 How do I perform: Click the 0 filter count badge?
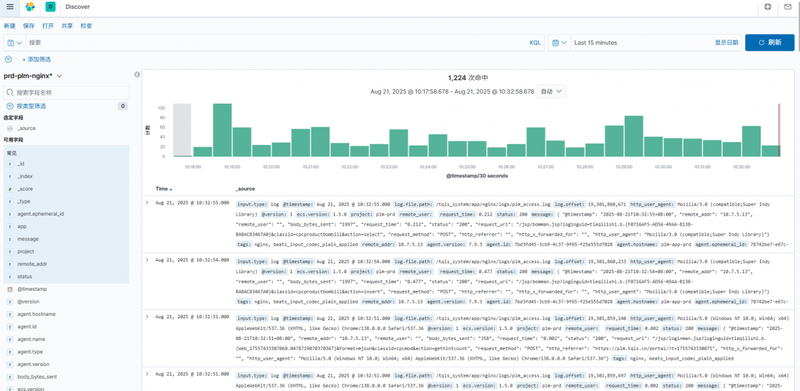(x=122, y=106)
